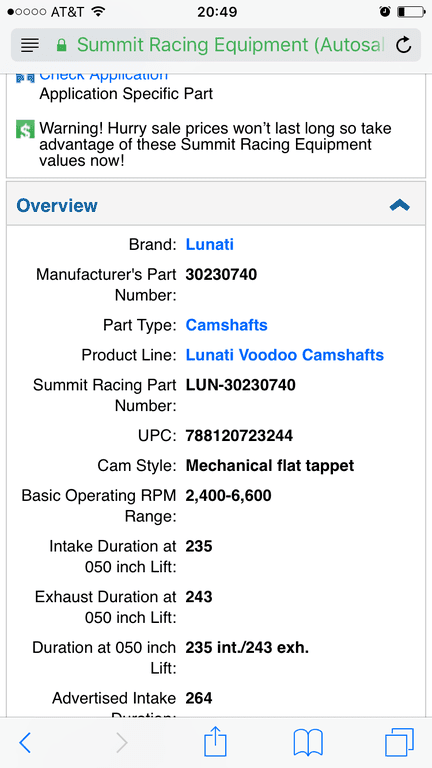Screen dimensions: 432x768
Task: Tap the alarm clock status icon
Action: click(385, 12)
